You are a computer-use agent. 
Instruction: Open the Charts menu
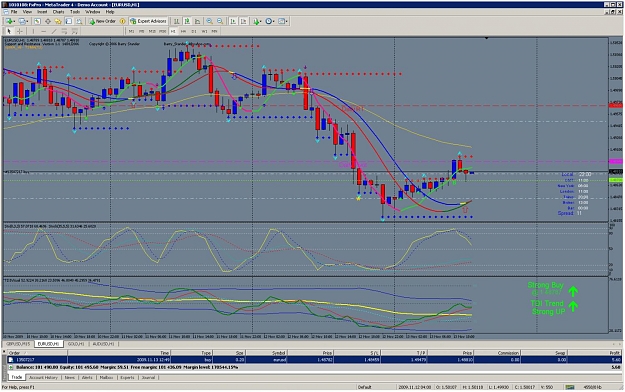(58, 12)
